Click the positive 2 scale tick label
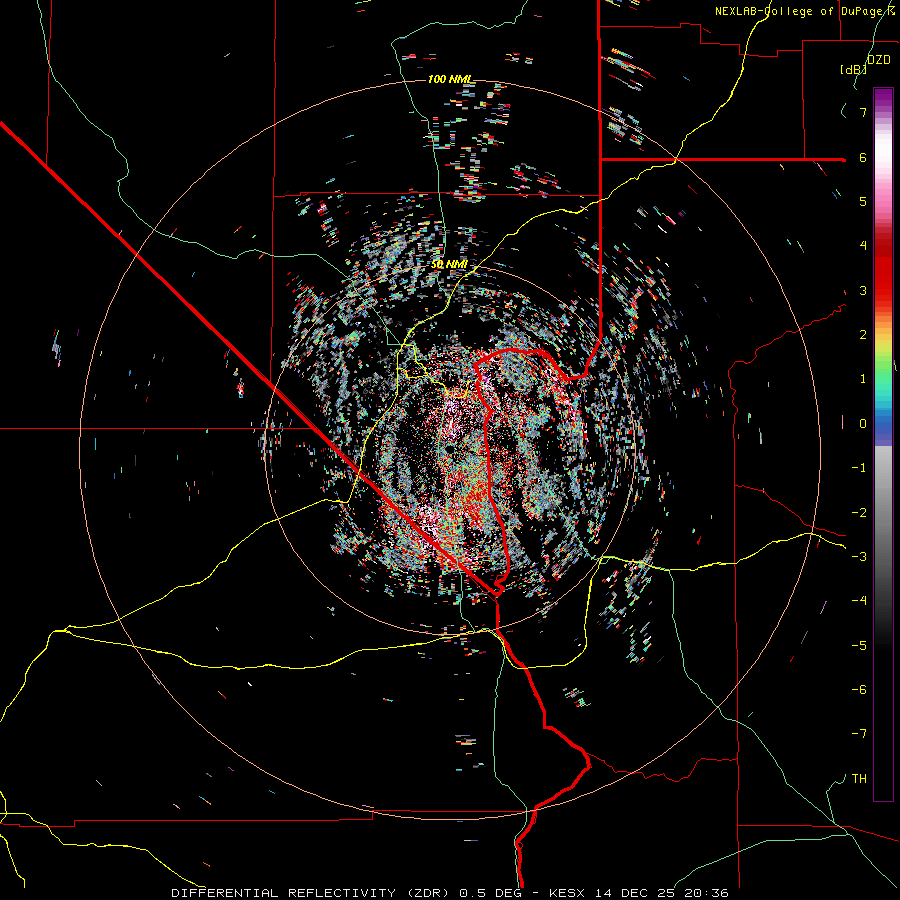This screenshot has height=900, width=900. 863,335
